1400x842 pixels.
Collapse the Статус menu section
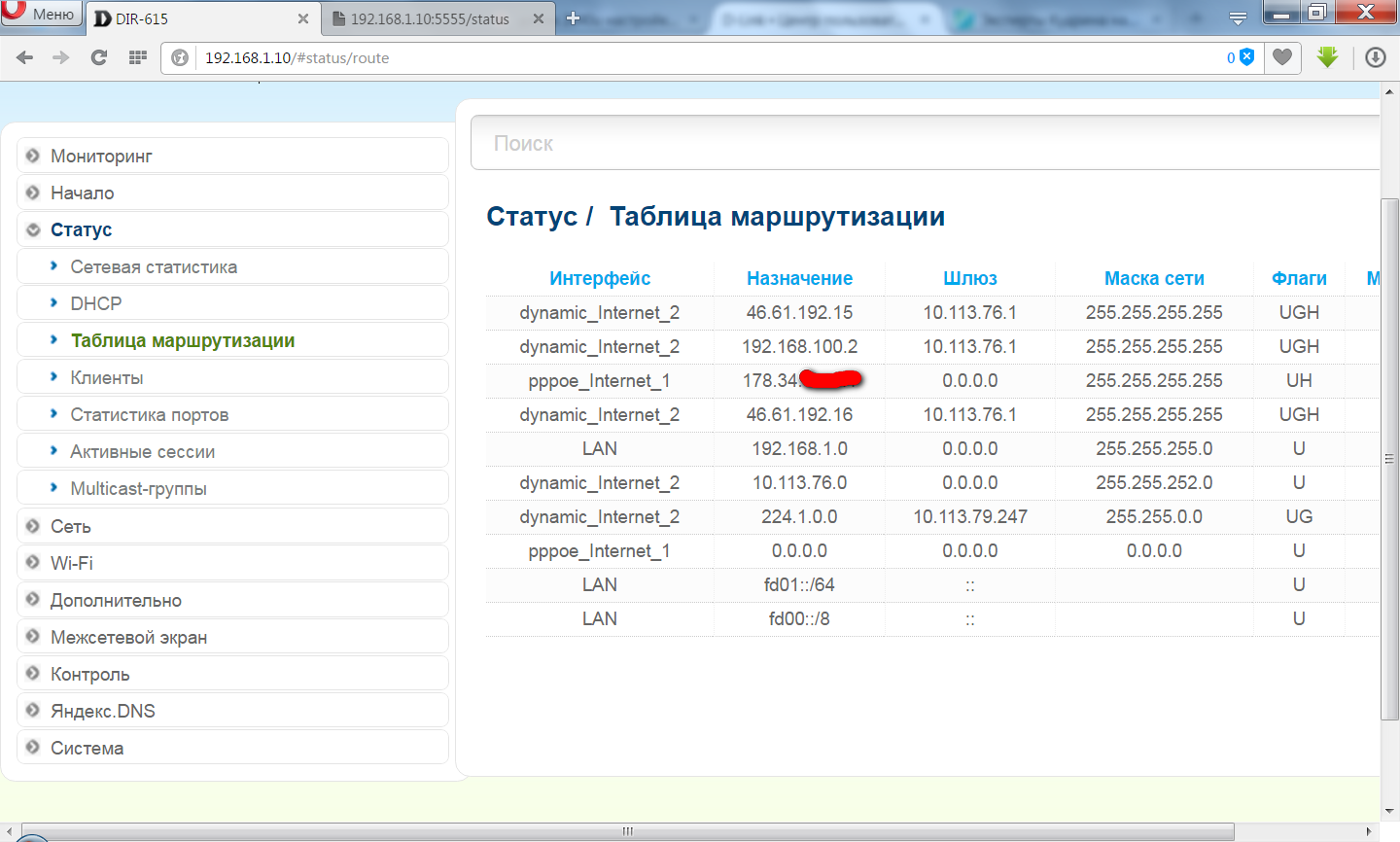pos(82,230)
